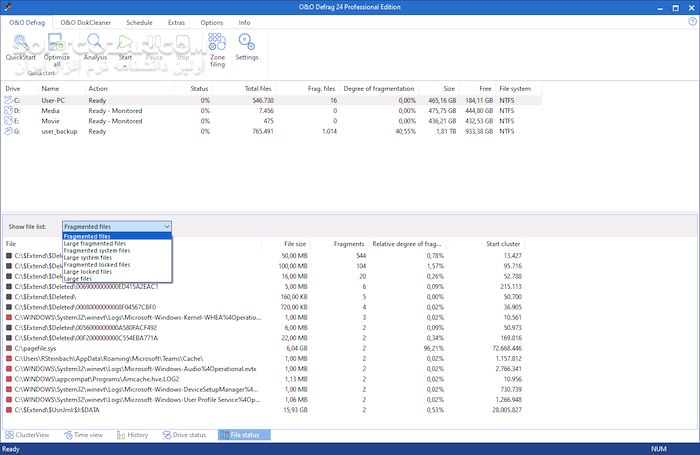
Task: Show the History view tab
Action: pyautogui.click(x=133, y=434)
